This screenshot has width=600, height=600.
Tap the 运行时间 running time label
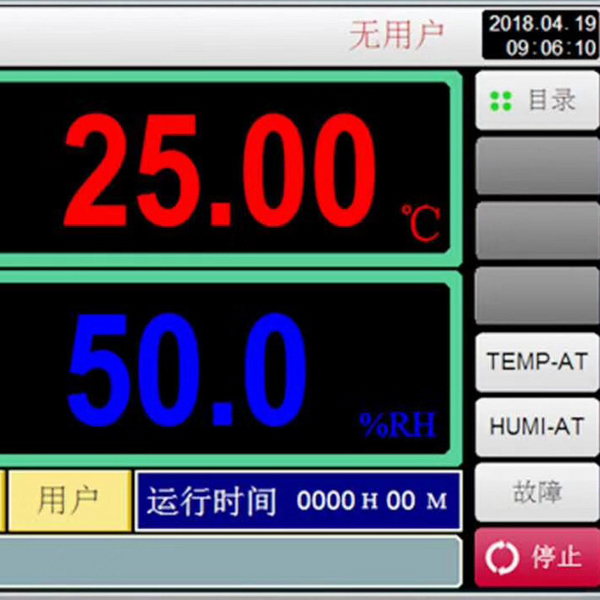click(x=211, y=501)
